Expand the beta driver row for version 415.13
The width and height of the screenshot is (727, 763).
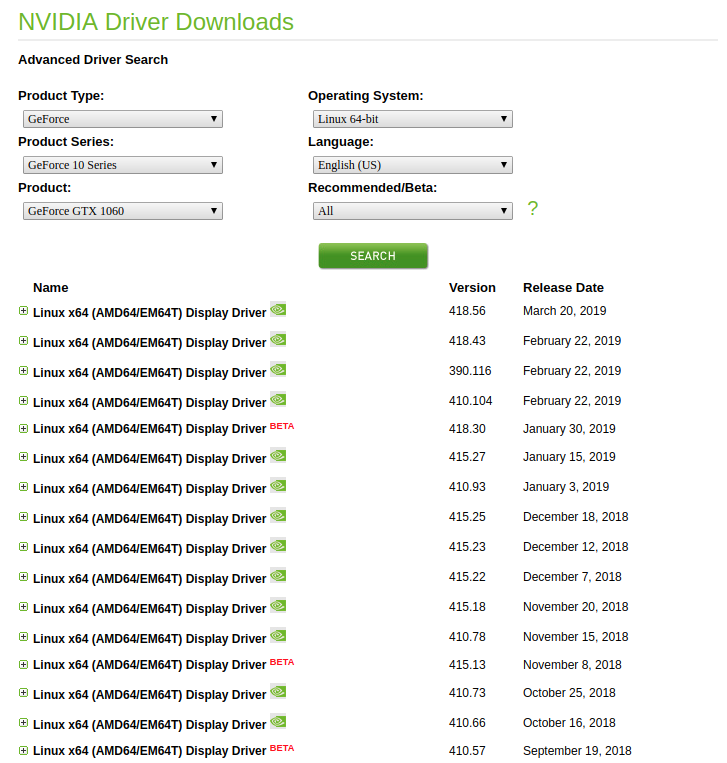click(x=23, y=665)
